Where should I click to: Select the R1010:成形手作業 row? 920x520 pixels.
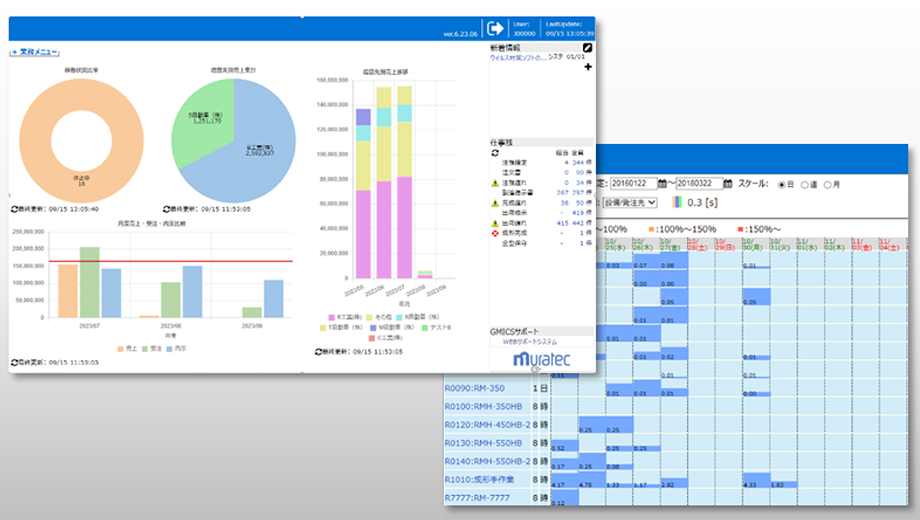coord(485,479)
